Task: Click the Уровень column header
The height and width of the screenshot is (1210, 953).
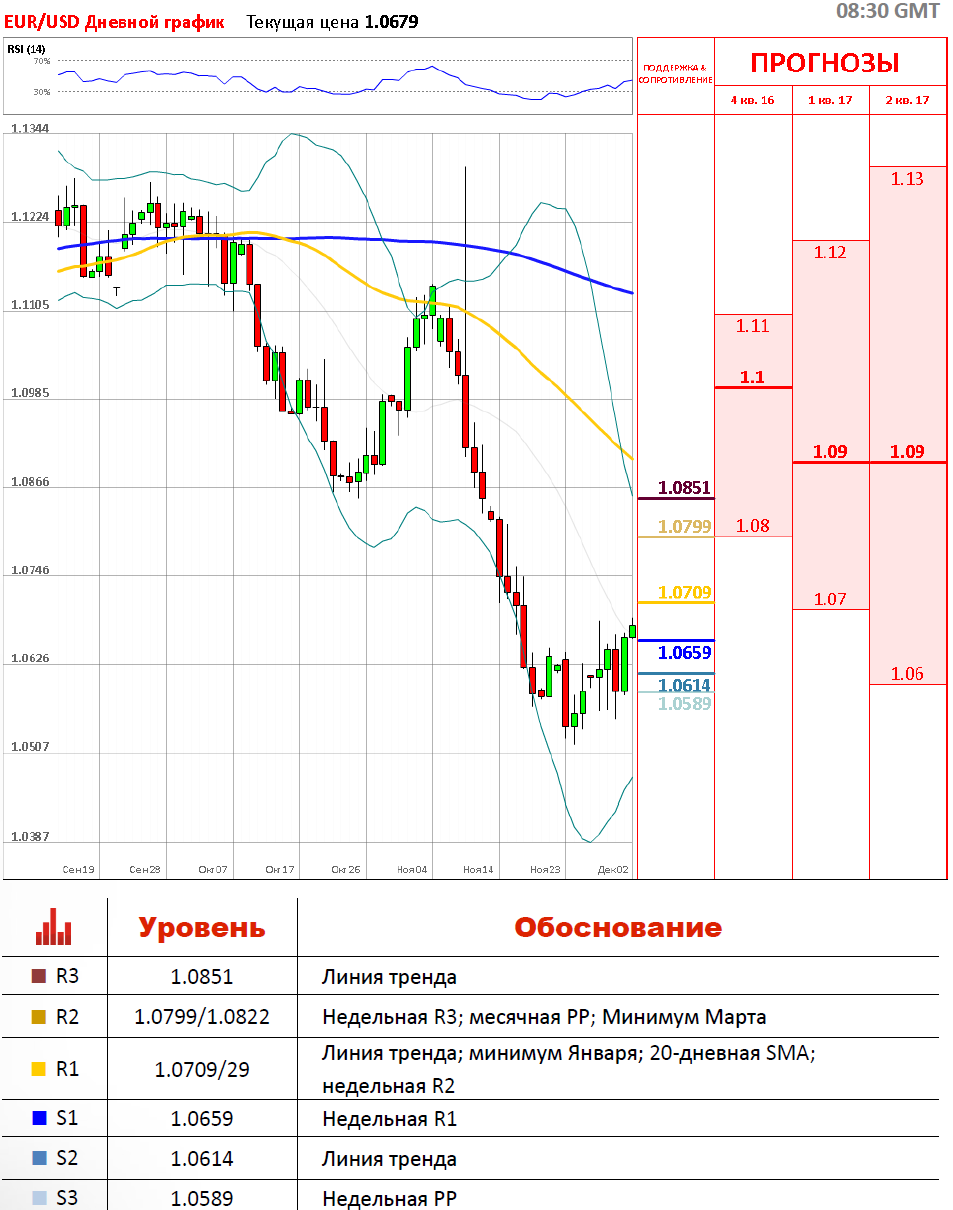Action: click(x=201, y=927)
